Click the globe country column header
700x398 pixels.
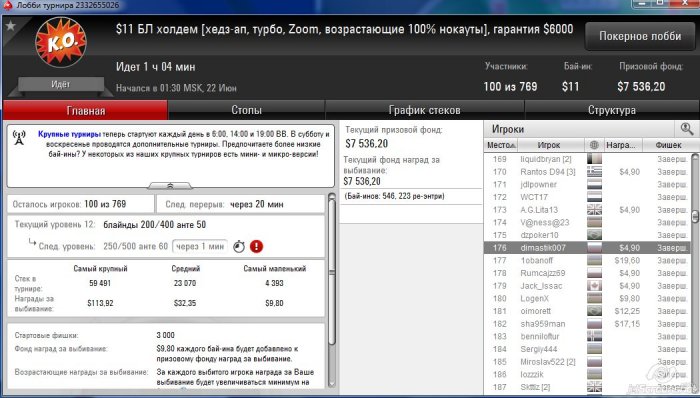click(594, 145)
